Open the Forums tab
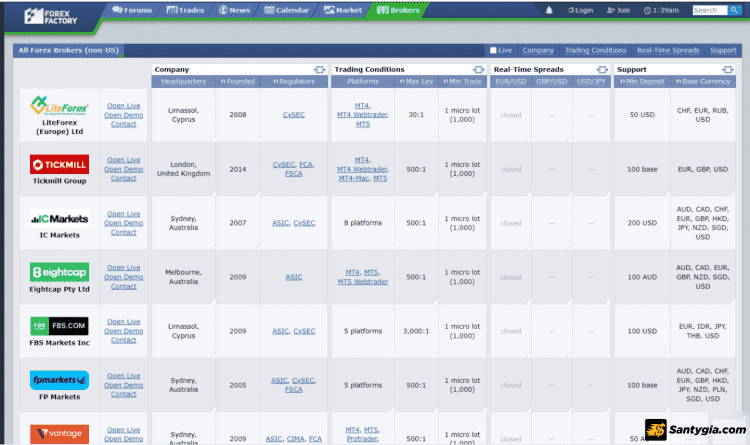Screen dimensions: 750x445 [x=132, y=10]
